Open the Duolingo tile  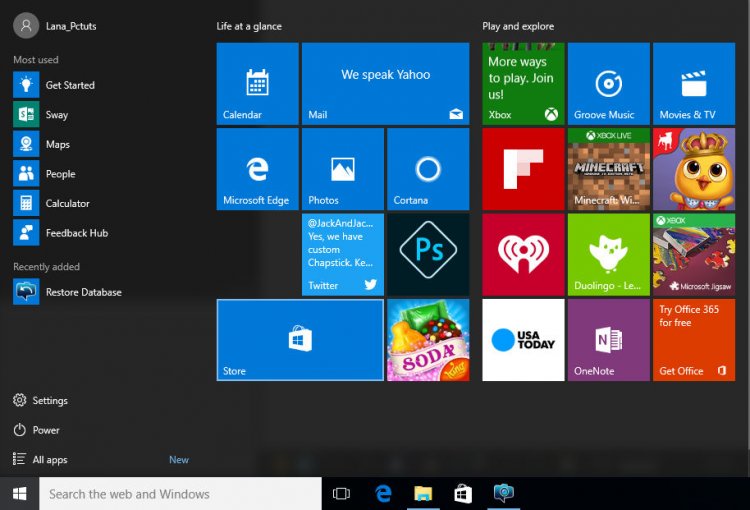coord(608,255)
